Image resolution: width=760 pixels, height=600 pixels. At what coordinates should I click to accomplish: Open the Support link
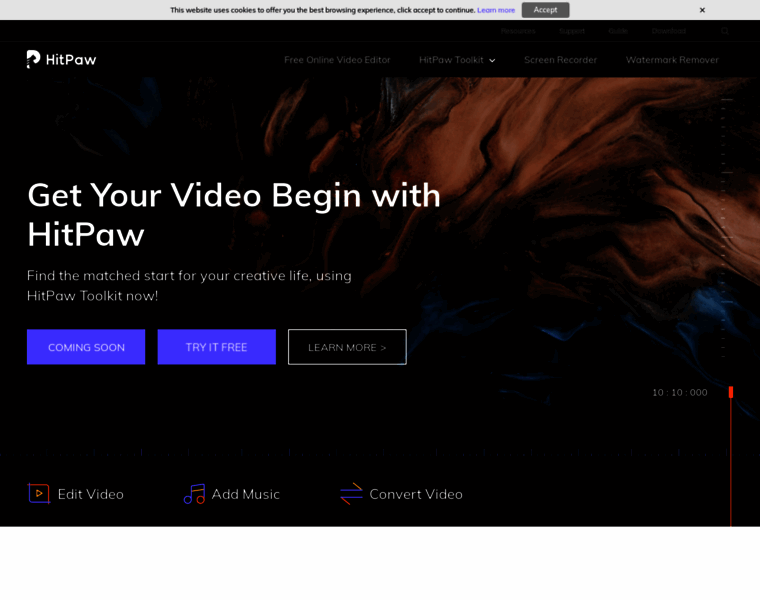[572, 31]
